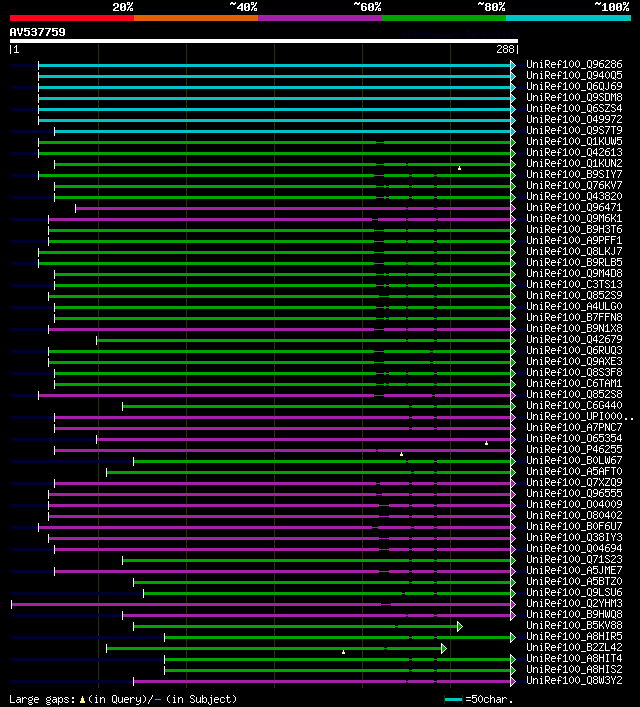Open hit UniRef100_B9SIY7
This screenshot has height=707, width=640.
coord(574,174)
